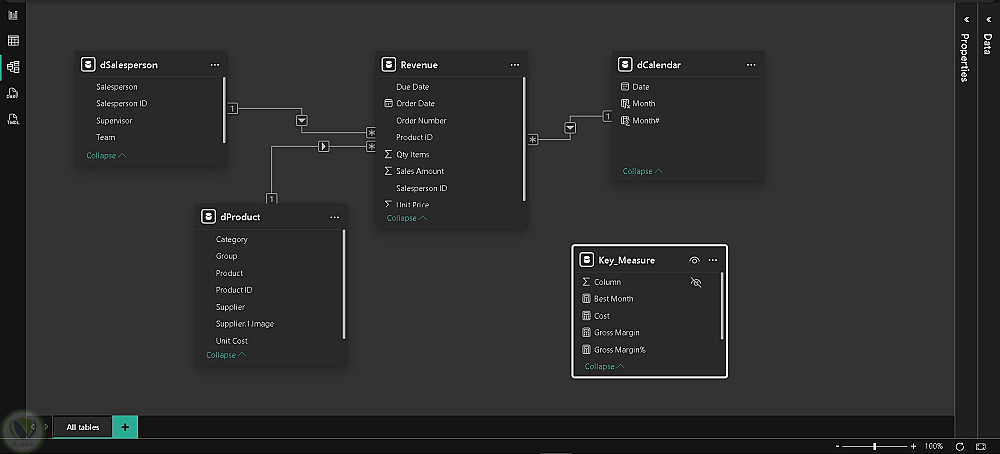Select dCalendar-Revenue relationship filter direction arrow
Image resolution: width=1000 pixels, height=454 pixels.
(x=570, y=128)
